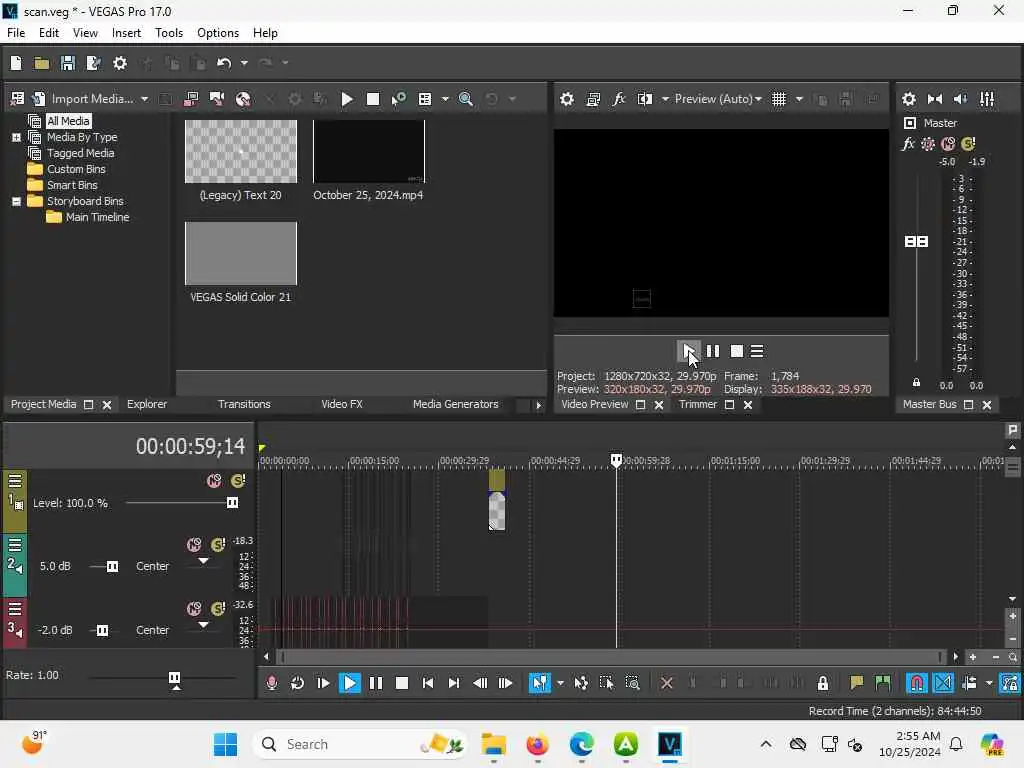The height and width of the screenshot is (768, 1024).
Task: Click the Lock Event padlock icon
Action: tap(823, 683)
